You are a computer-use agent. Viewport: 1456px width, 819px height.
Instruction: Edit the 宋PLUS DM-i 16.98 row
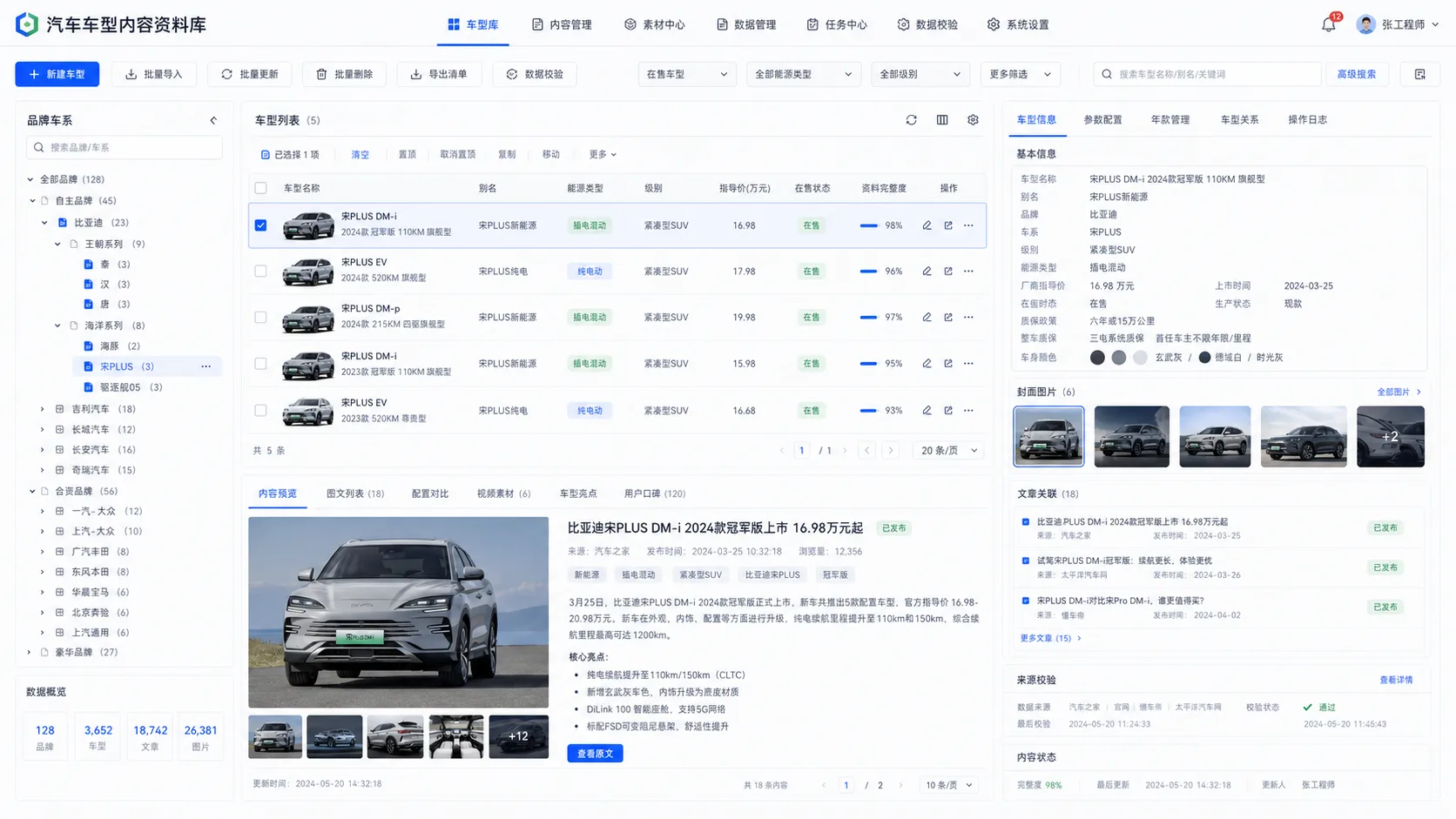coord(927,225)
